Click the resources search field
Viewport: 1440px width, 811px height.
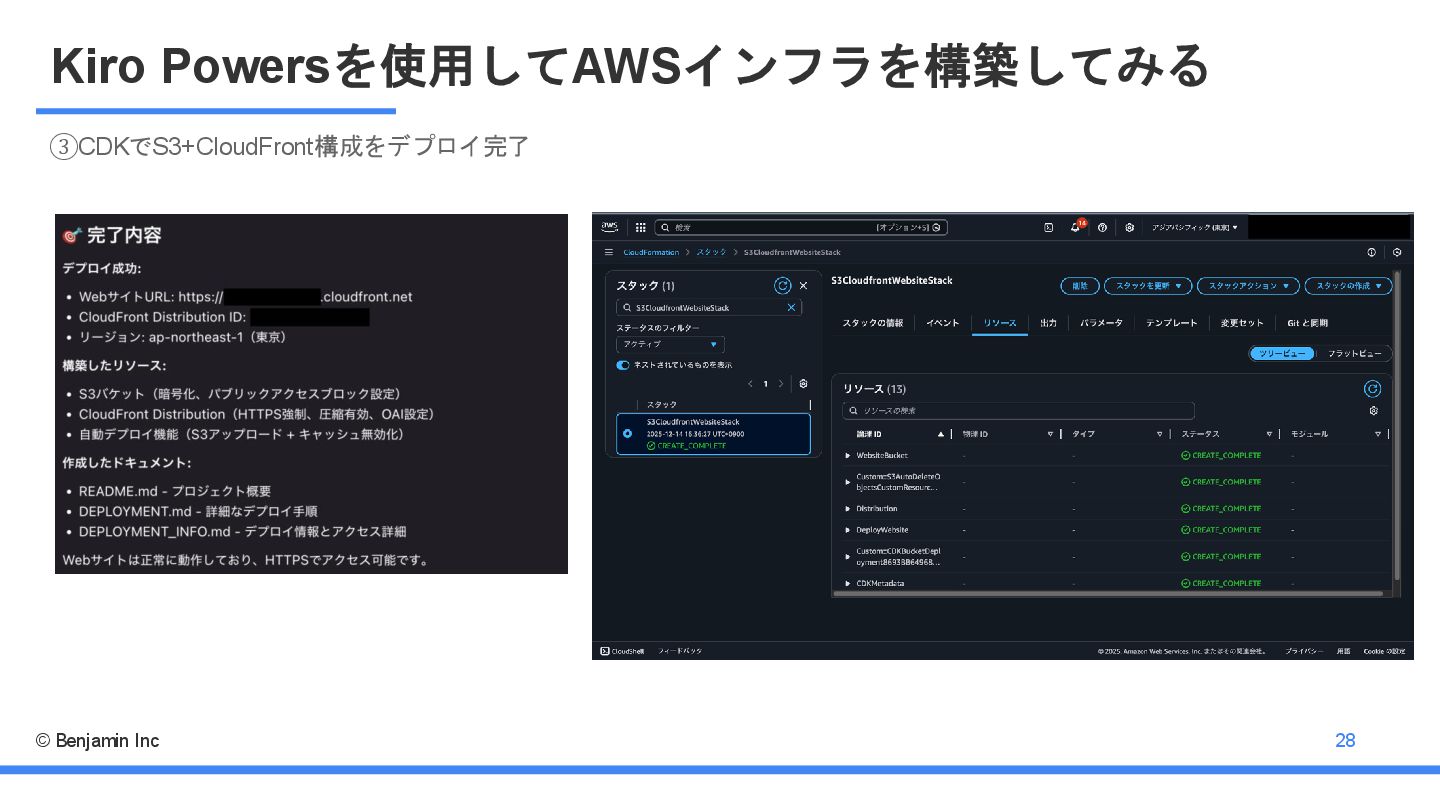tap(1018, 410)
